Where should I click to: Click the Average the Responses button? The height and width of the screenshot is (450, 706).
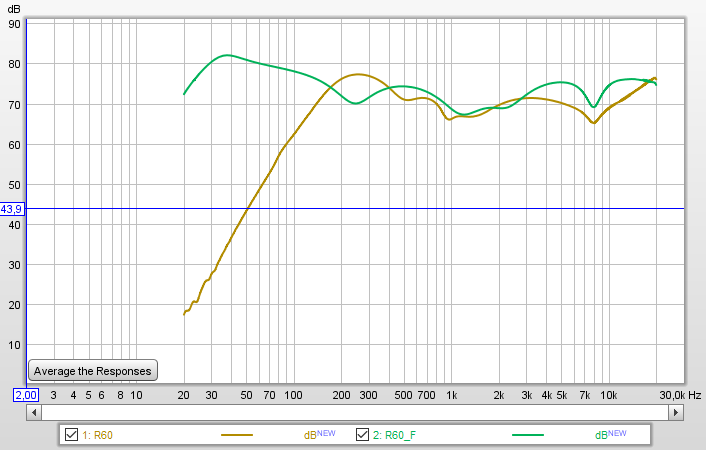tap(93, 370)
